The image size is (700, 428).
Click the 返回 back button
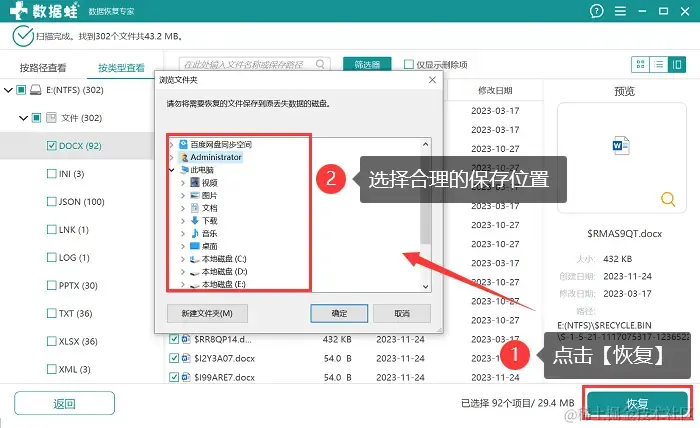coord(64,403)
